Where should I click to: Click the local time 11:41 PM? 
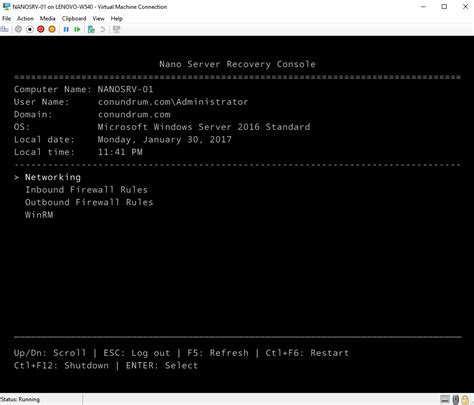pyautogui.click(x=120, y=152)
